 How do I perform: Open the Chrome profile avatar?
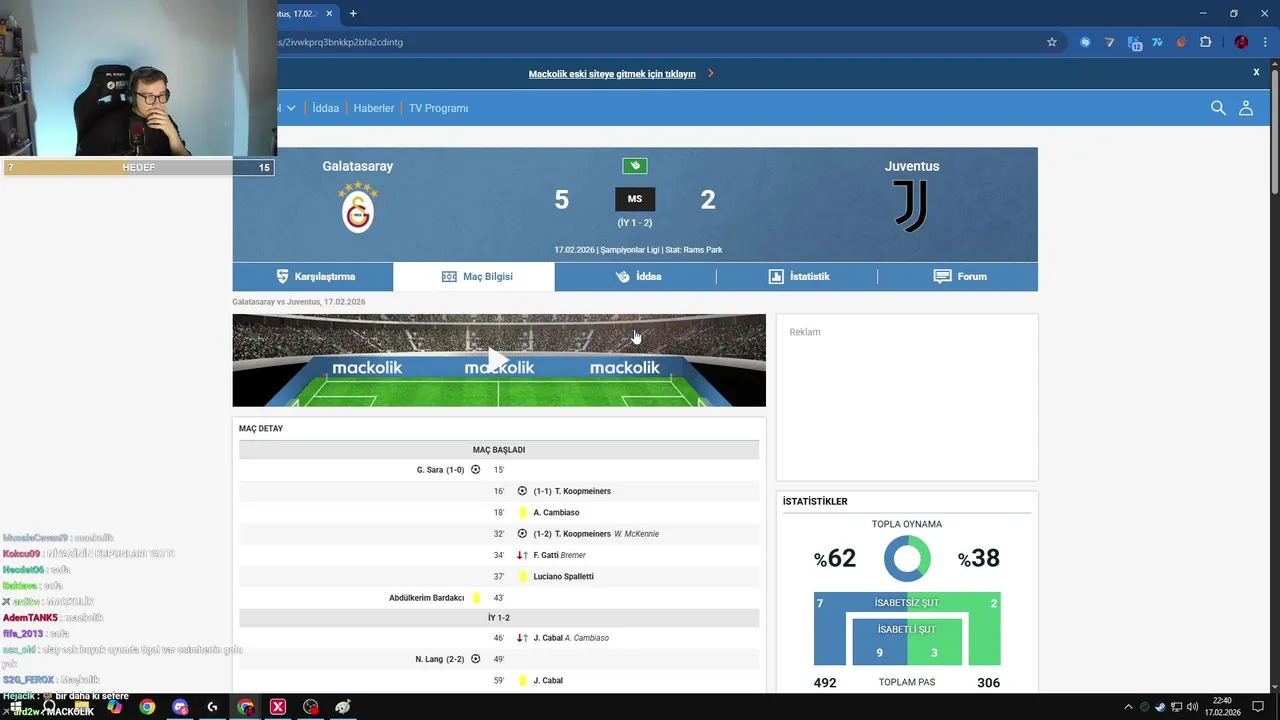(1241, 42)
